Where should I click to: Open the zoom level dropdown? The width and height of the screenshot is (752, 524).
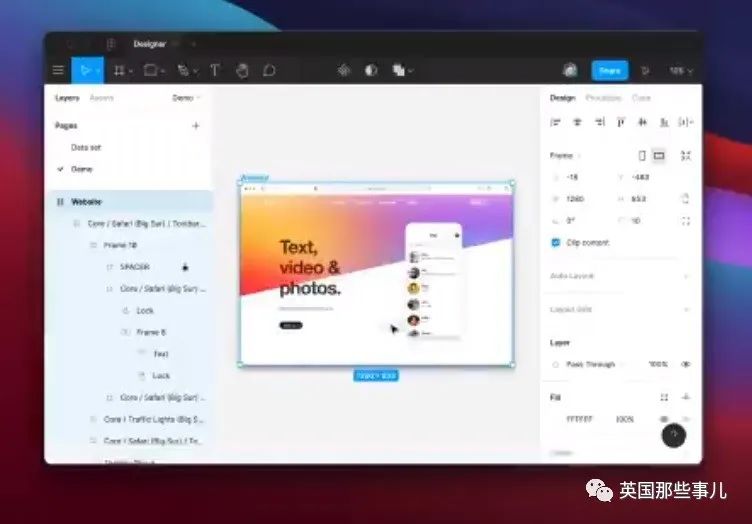(681, 70)
